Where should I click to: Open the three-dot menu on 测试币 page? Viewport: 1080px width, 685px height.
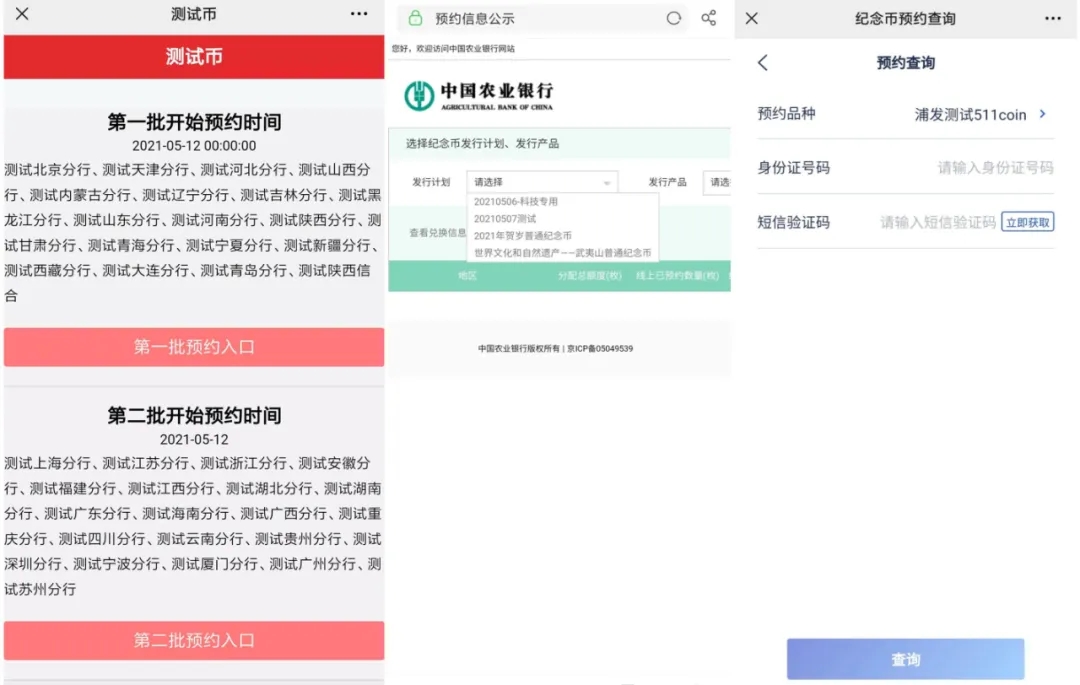tap(359, 14)
